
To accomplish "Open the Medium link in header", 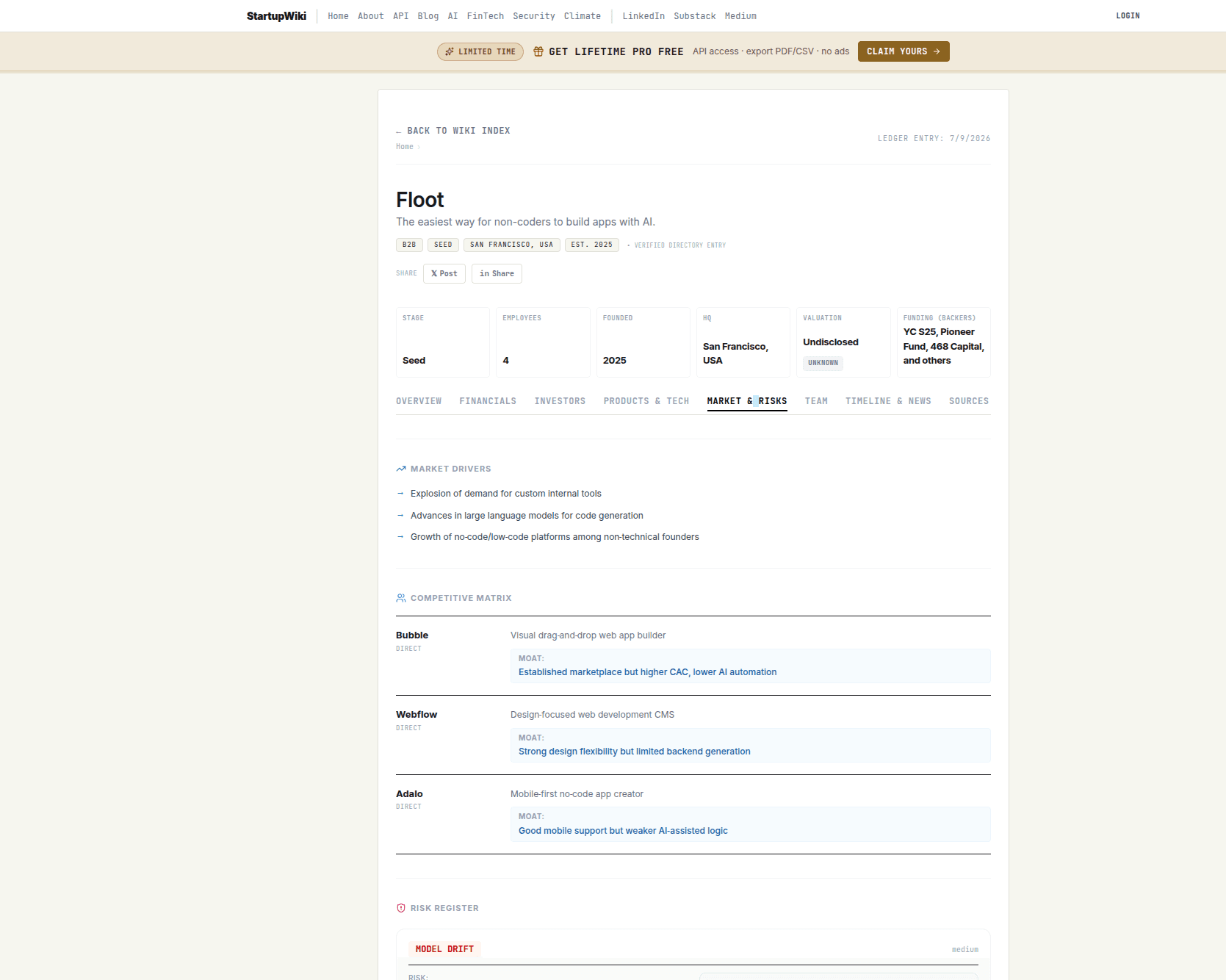I will [740, 16].
